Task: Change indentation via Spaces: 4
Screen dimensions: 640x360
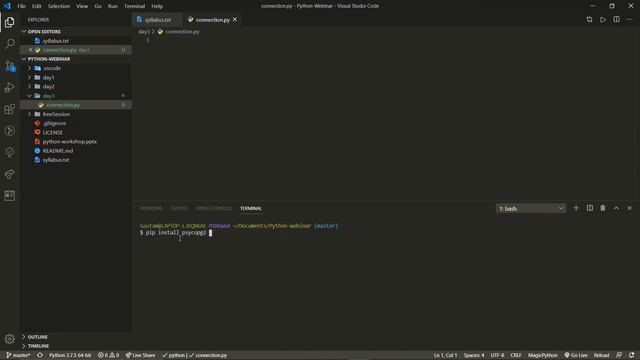Action: tap(473, 355)
